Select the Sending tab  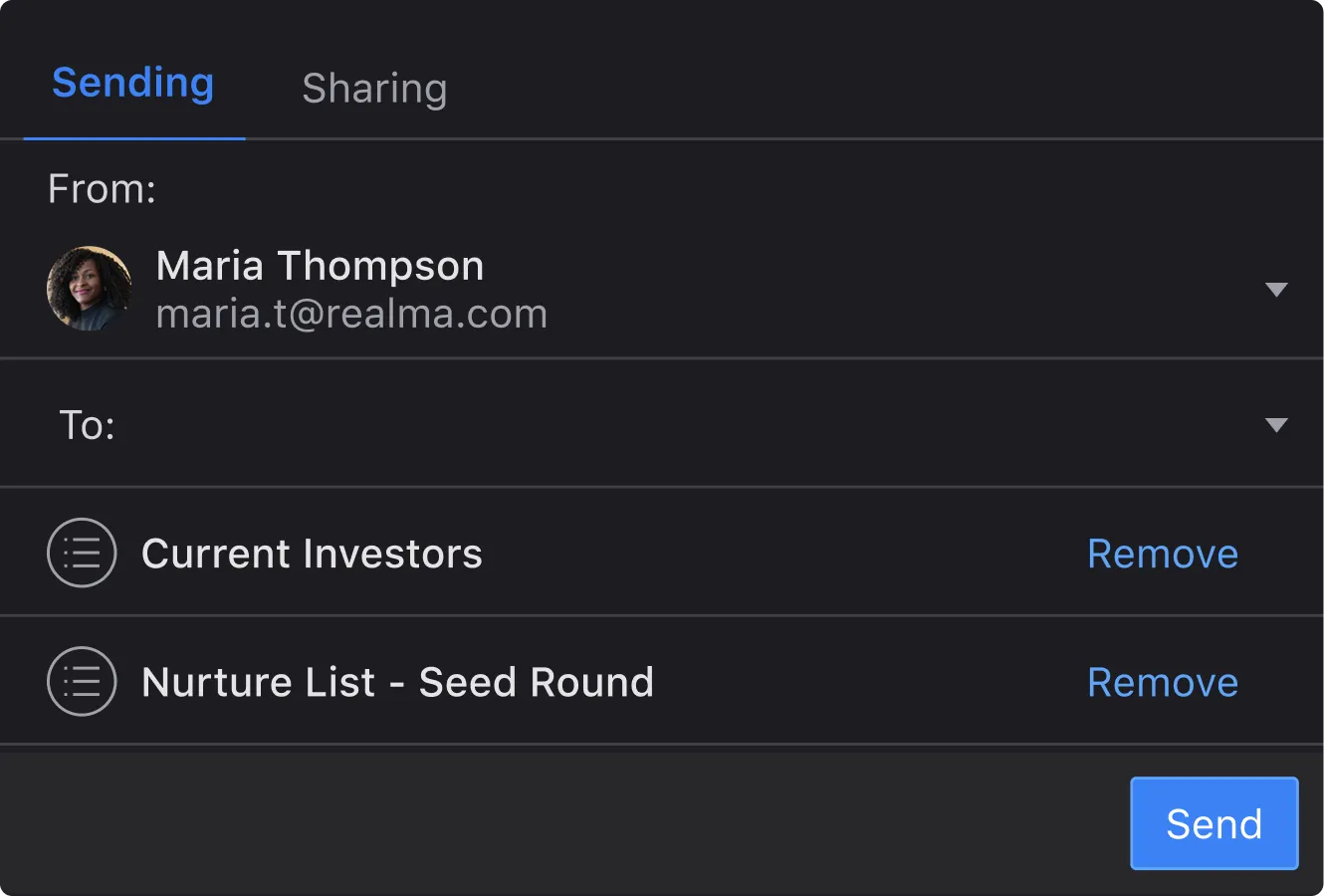tap(133, 84)
